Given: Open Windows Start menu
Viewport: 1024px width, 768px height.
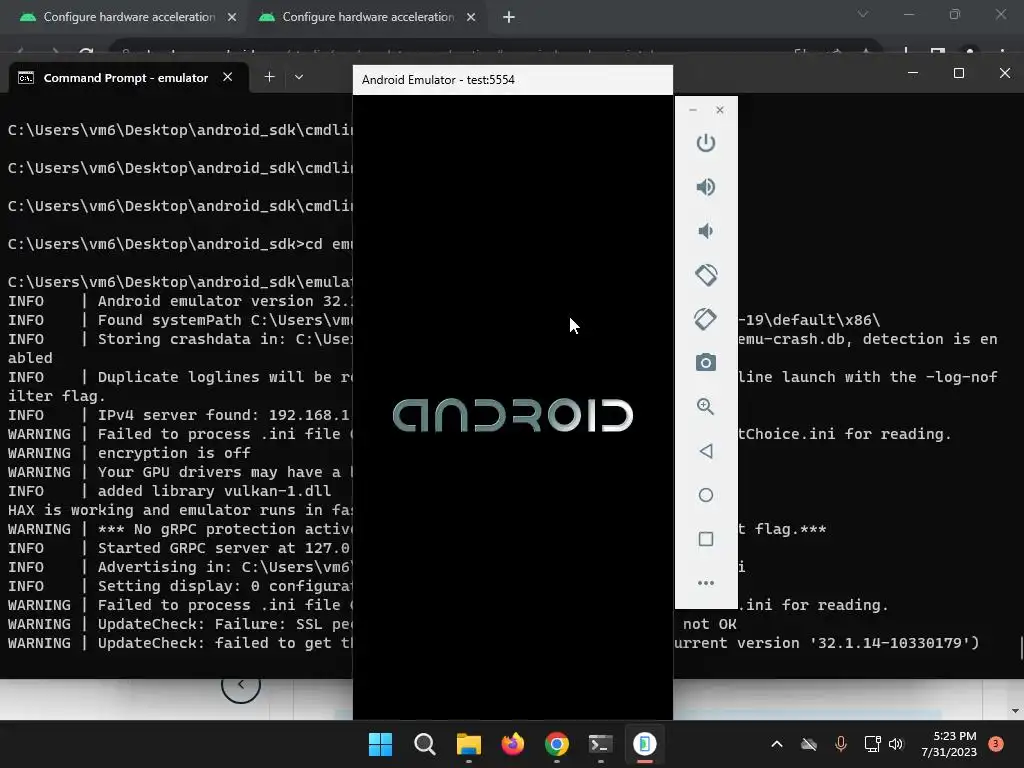Looking at the screenshot, I should [380, 744].
